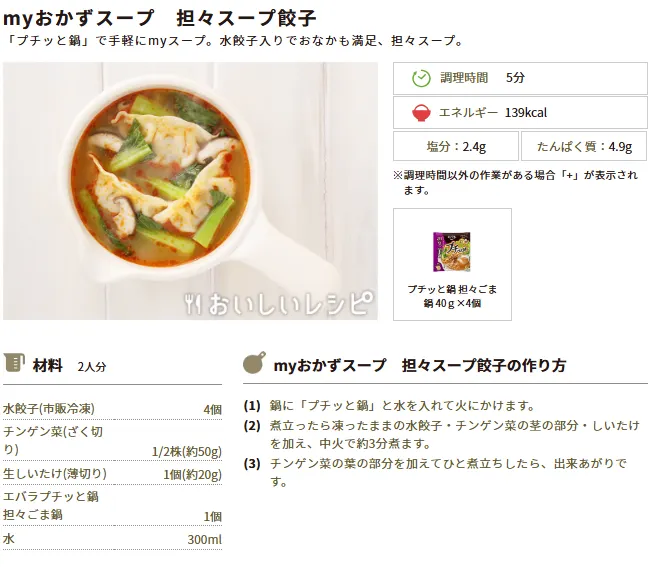
Task: Click the チンゲン菜 ingredient row
Action: [x=112, y=441]
